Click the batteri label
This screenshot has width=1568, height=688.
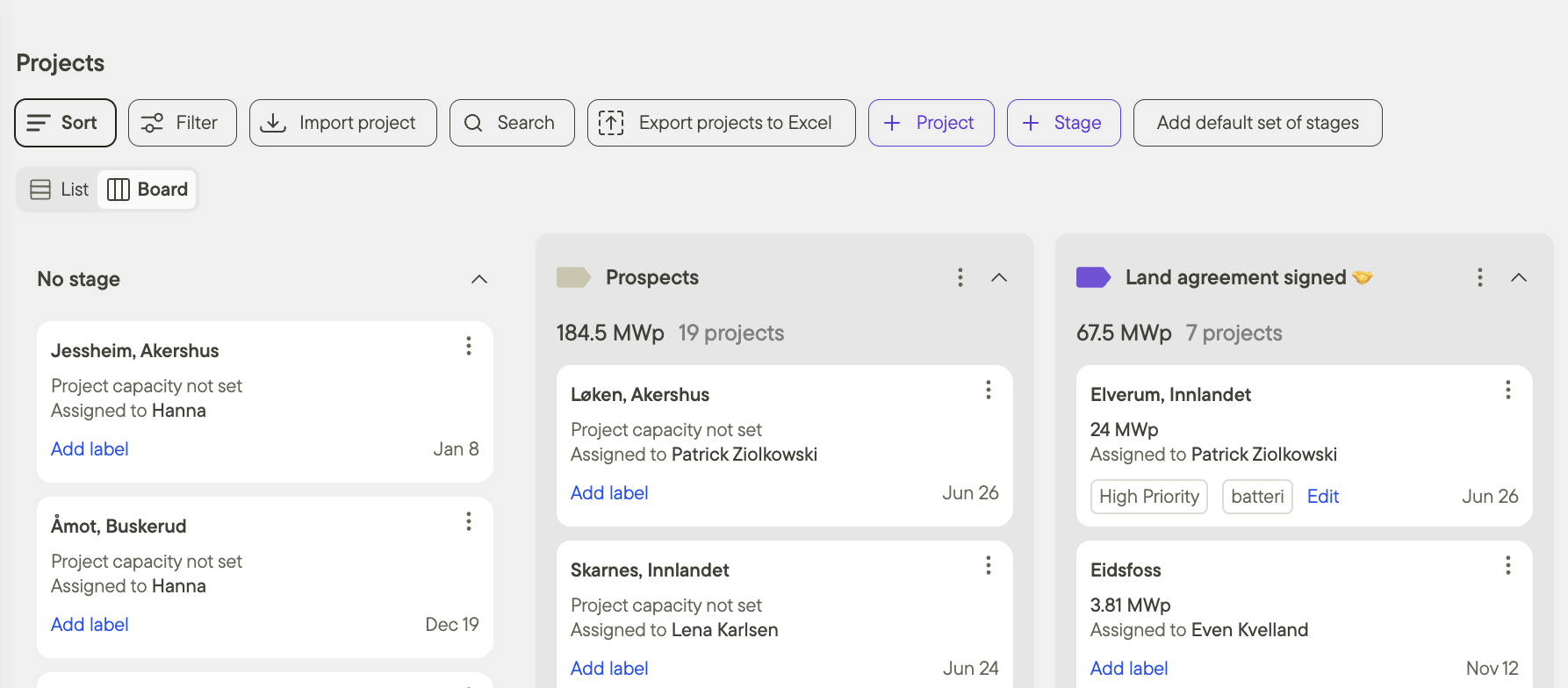tap(1257, 497)
